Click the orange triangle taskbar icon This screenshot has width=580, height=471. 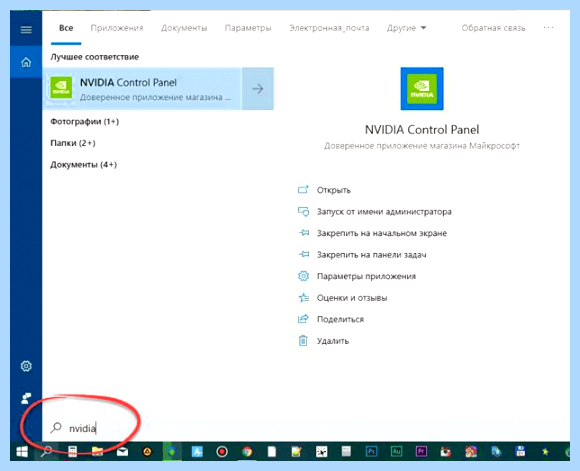147,451
